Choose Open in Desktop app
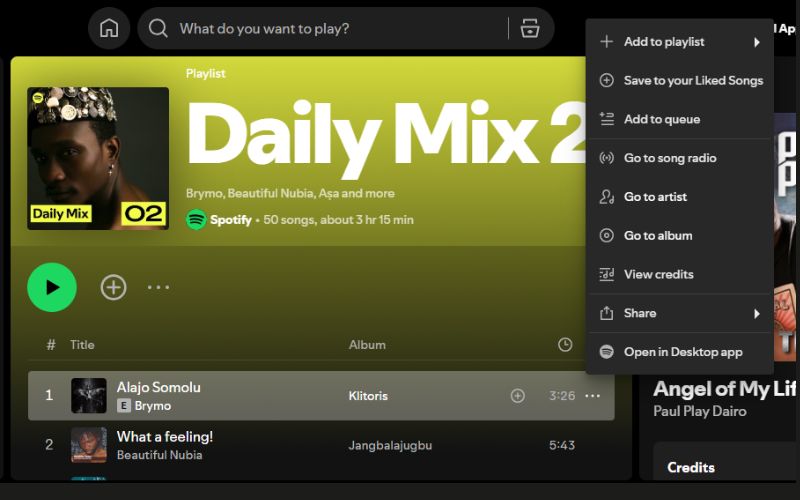Screen dimensions: 800x500 [682, 352]
